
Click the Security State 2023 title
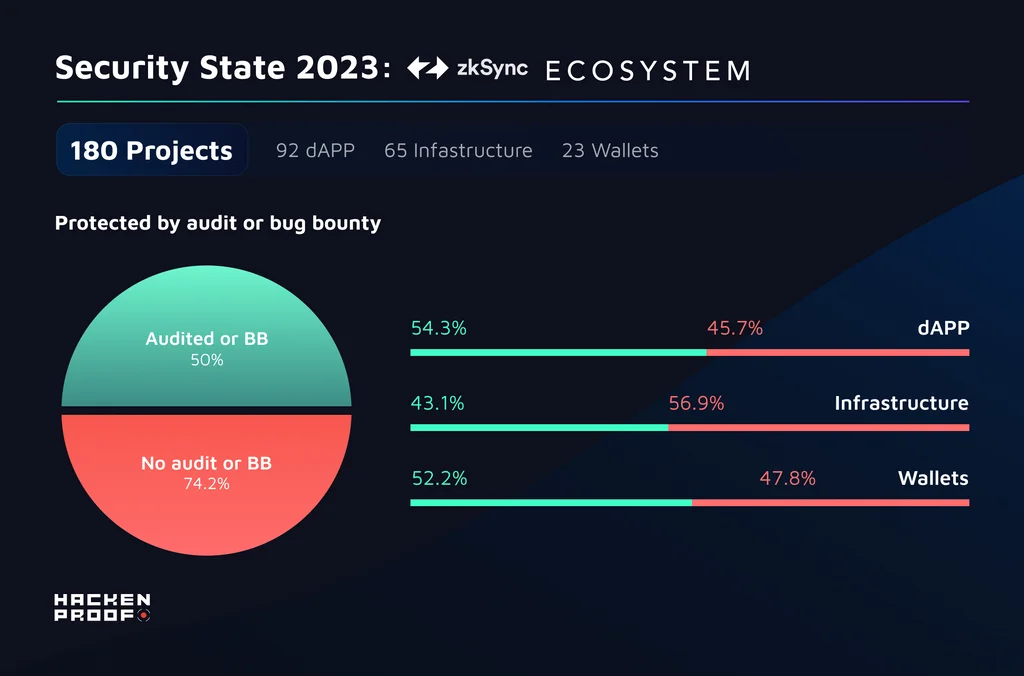pyautogui.click(x=223, y=68)
